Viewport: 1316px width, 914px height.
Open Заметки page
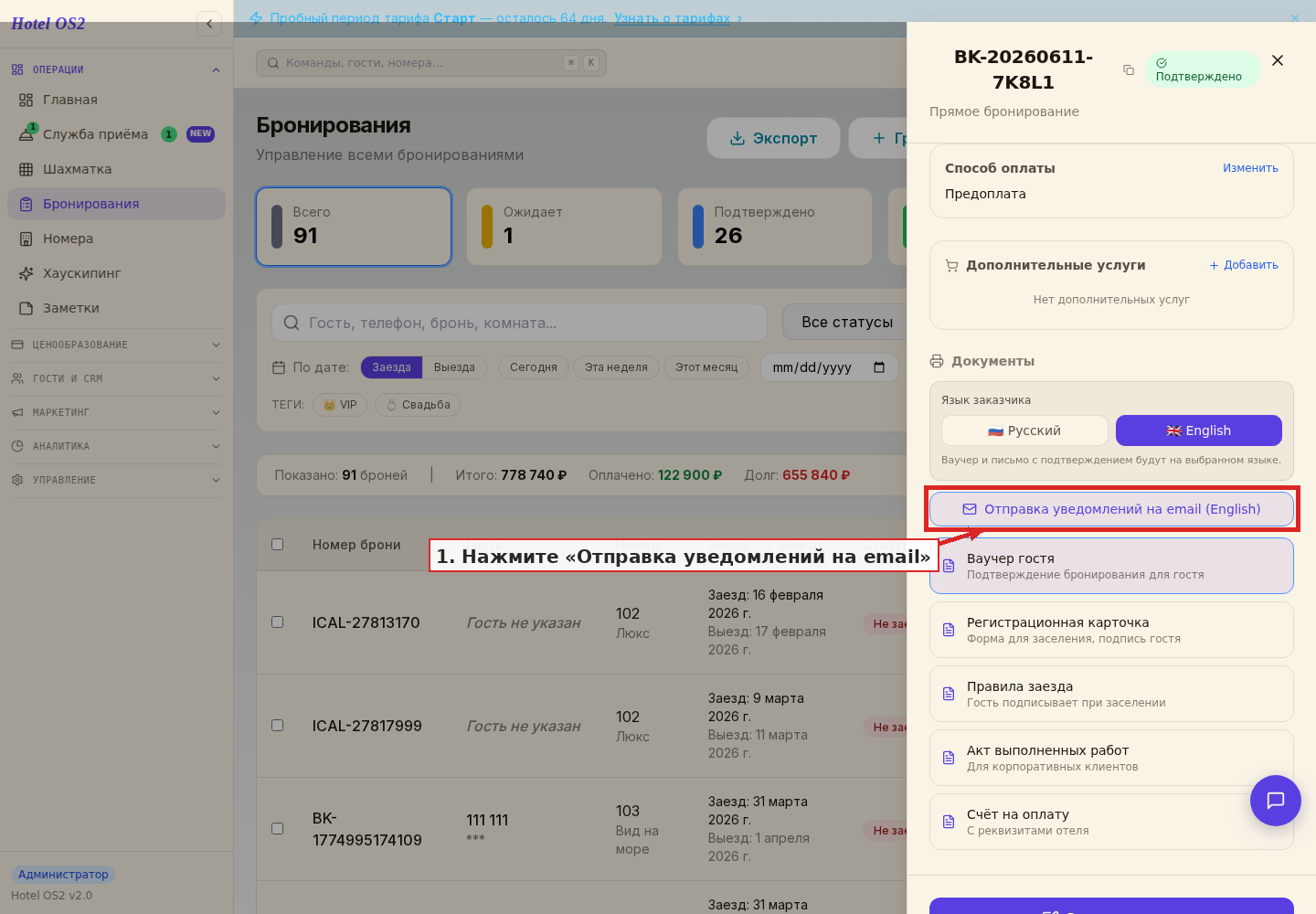(x=116, y=308)
